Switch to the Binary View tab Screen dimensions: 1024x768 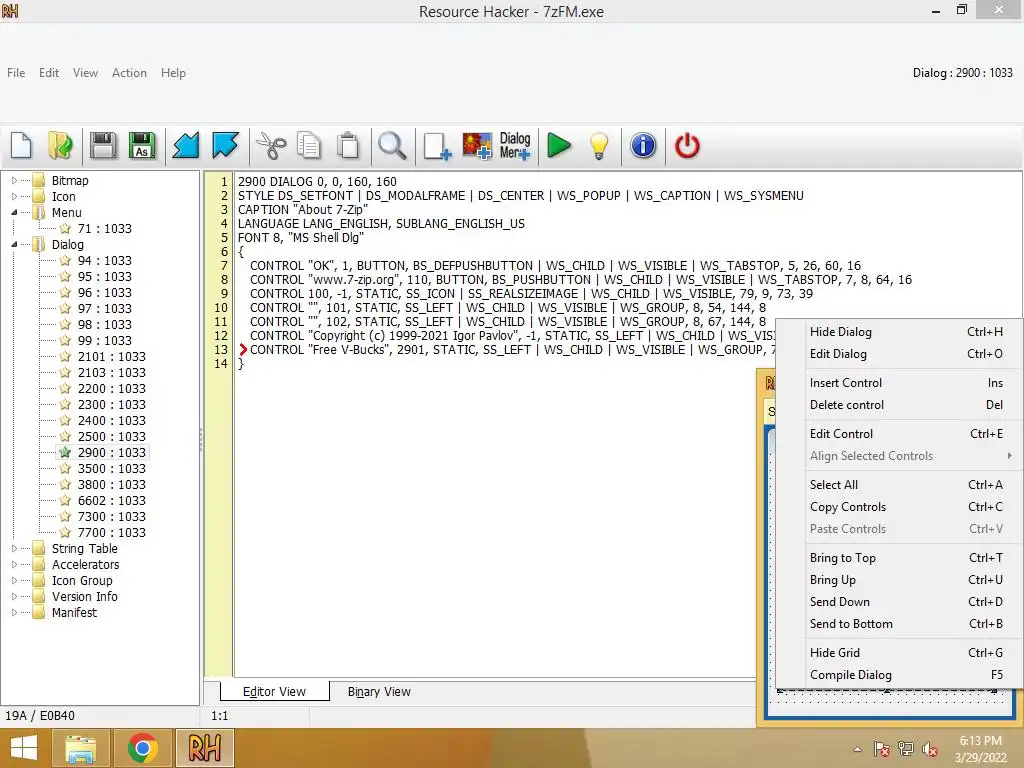click(379, 692)
